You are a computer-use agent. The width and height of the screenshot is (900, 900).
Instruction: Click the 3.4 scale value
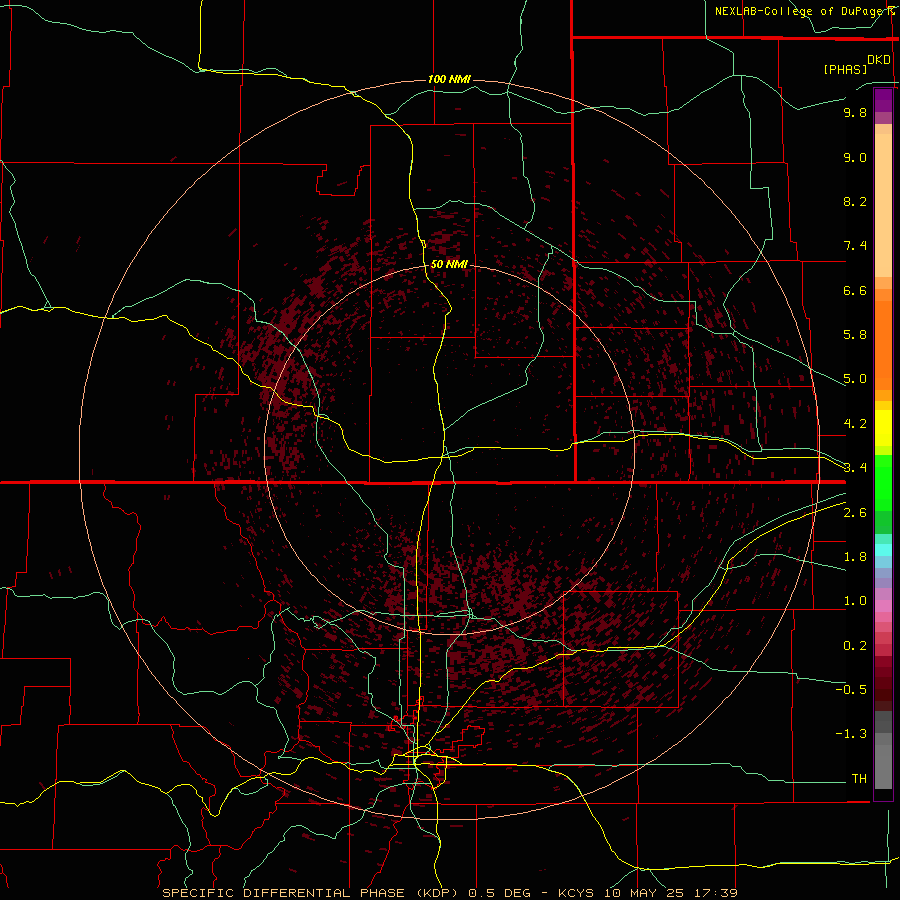point(855,468)
